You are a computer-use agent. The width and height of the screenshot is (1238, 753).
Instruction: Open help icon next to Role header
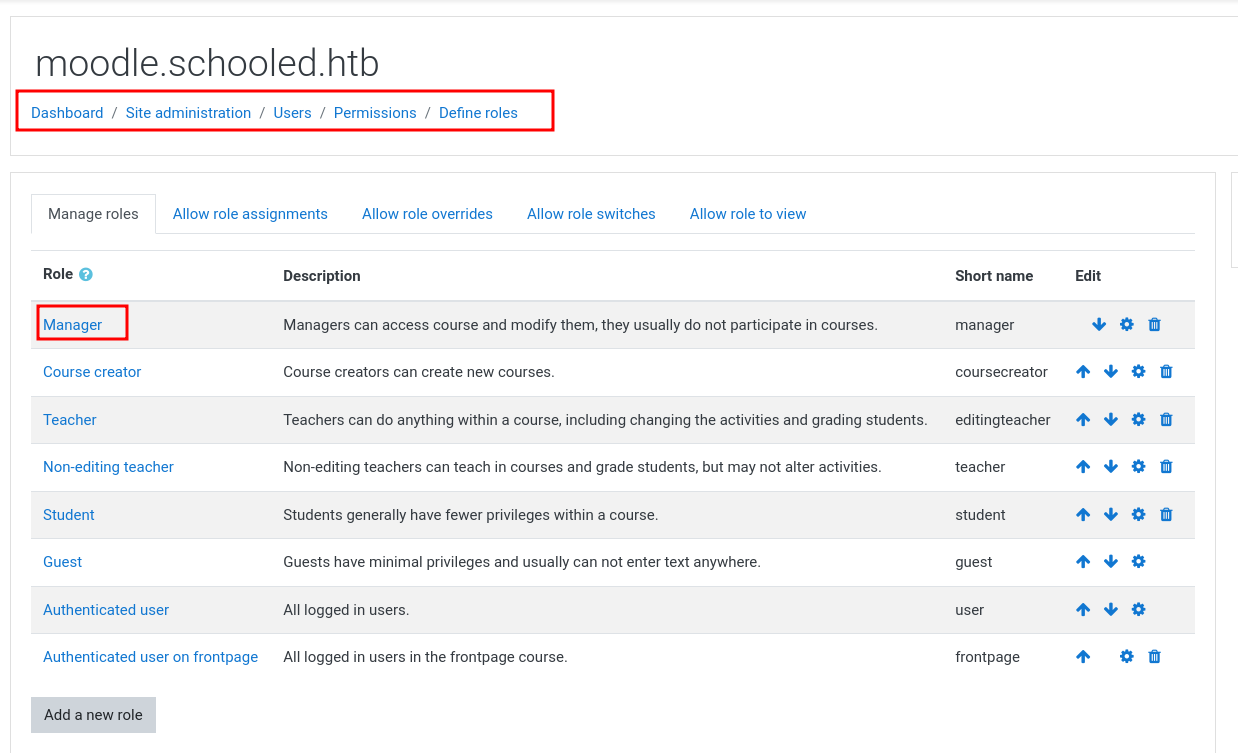86,274
